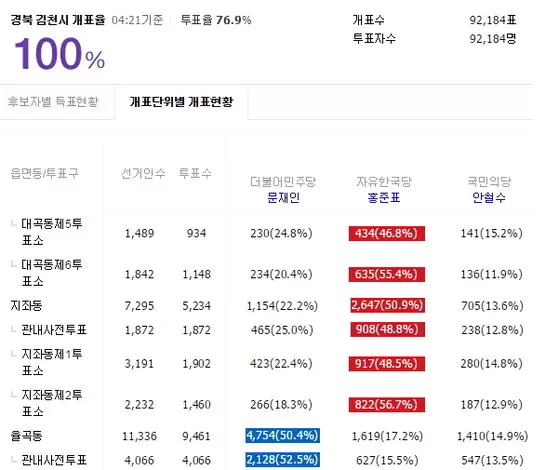Click the 투표수 column header
The height and width of the screenshot is (470, 559).
coord(195,174)
